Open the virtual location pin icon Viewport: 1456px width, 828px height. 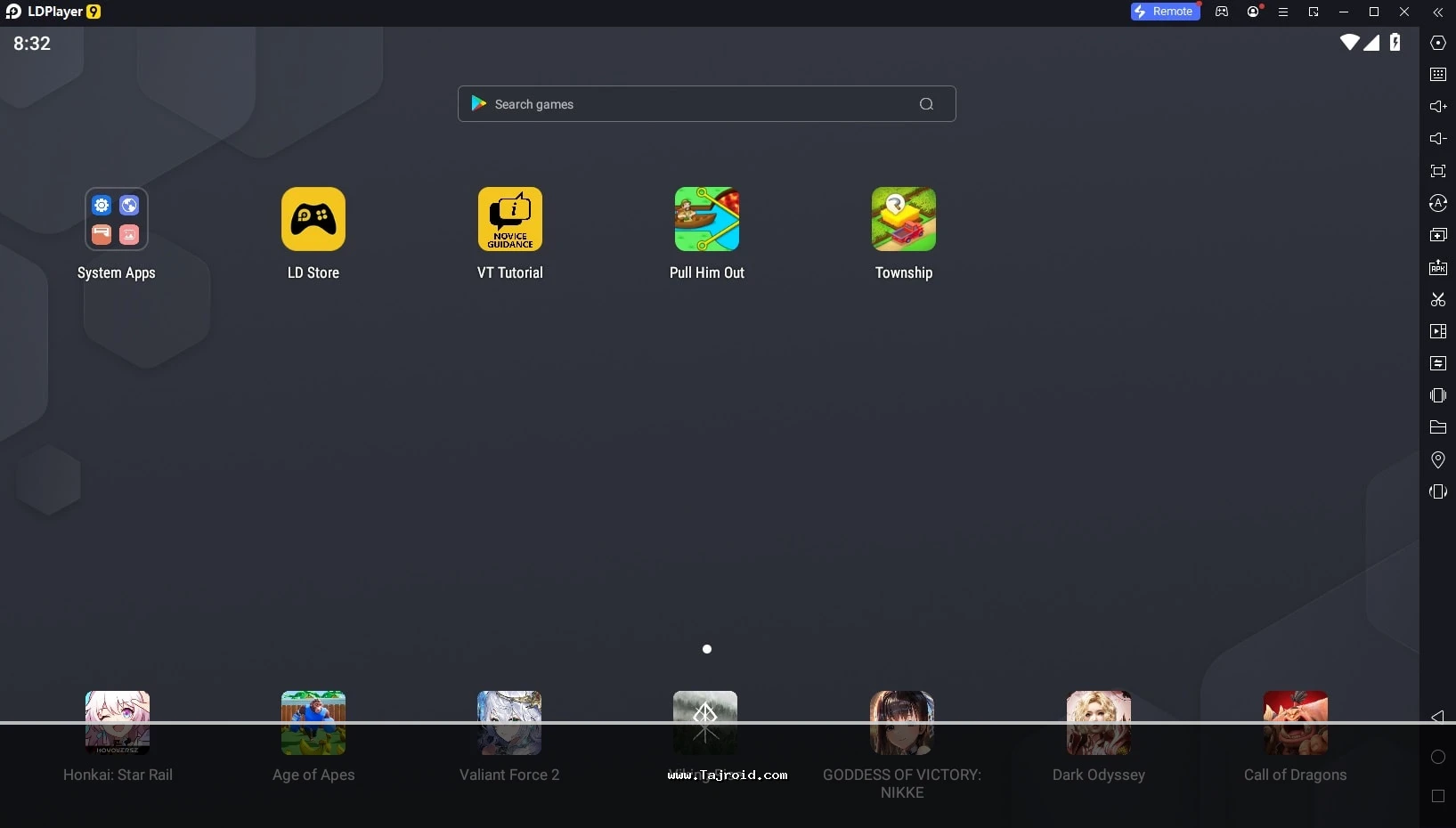1437,459
